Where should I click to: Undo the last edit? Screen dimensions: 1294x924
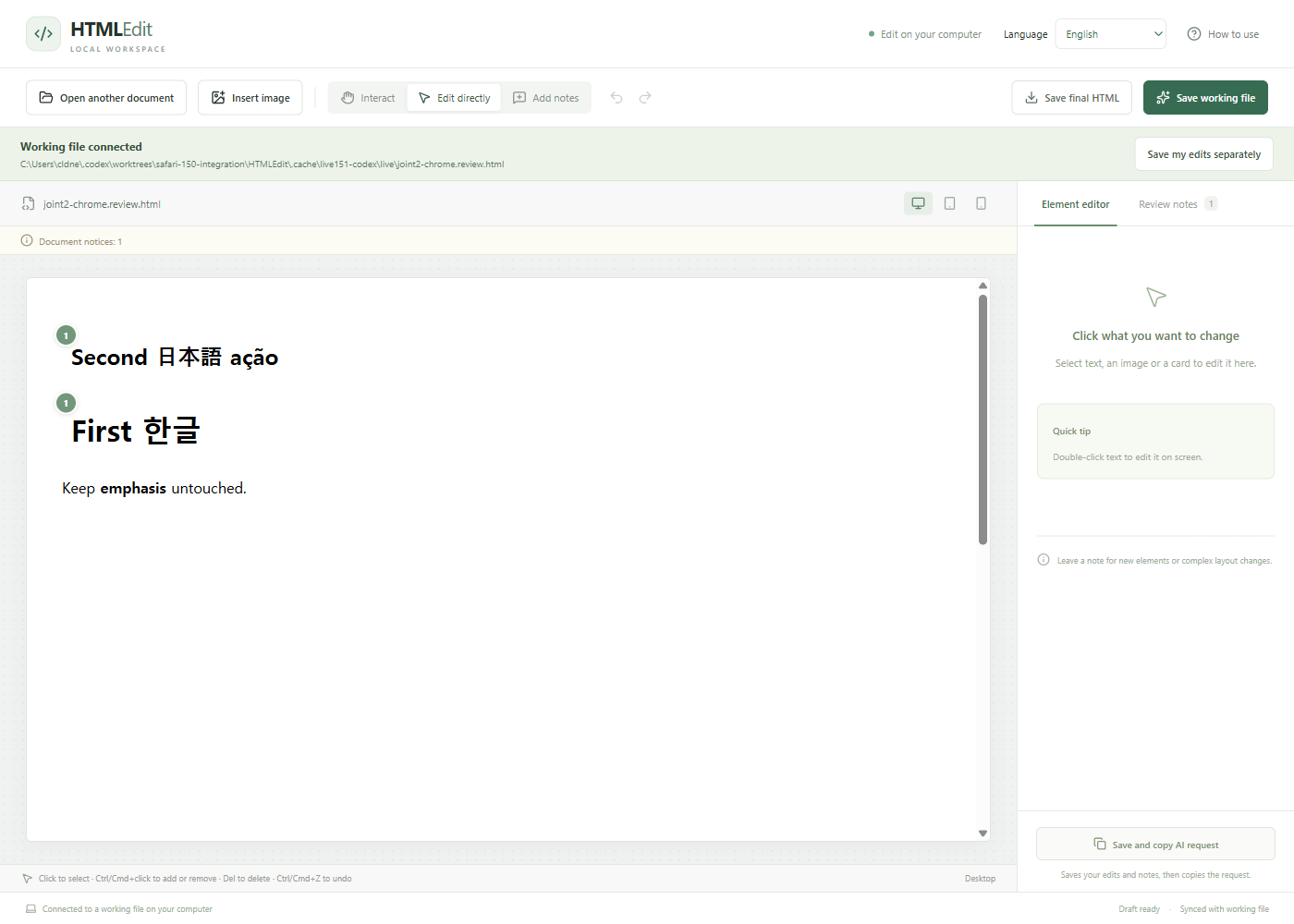tap(616, 98)
